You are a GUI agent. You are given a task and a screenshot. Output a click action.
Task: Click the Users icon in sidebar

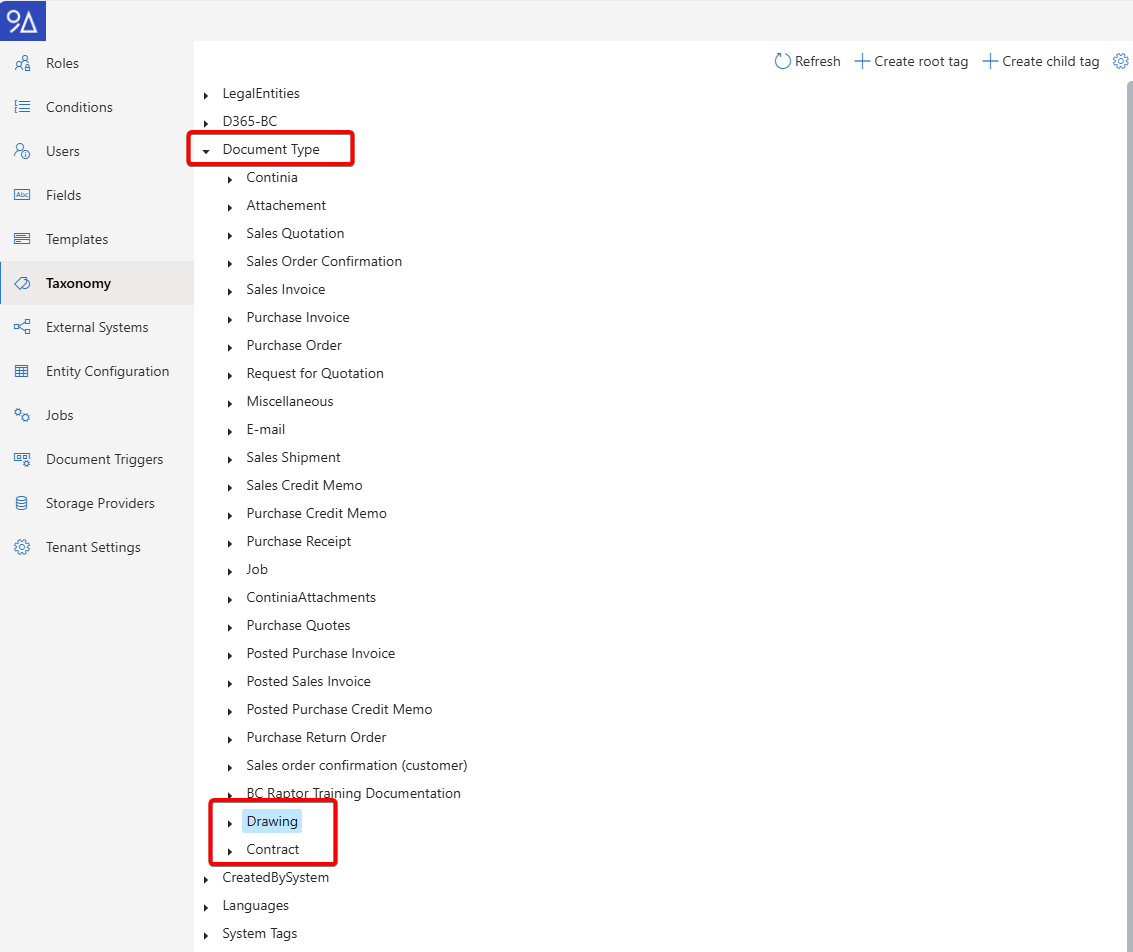pyautogui.click(x=22, y=151)
